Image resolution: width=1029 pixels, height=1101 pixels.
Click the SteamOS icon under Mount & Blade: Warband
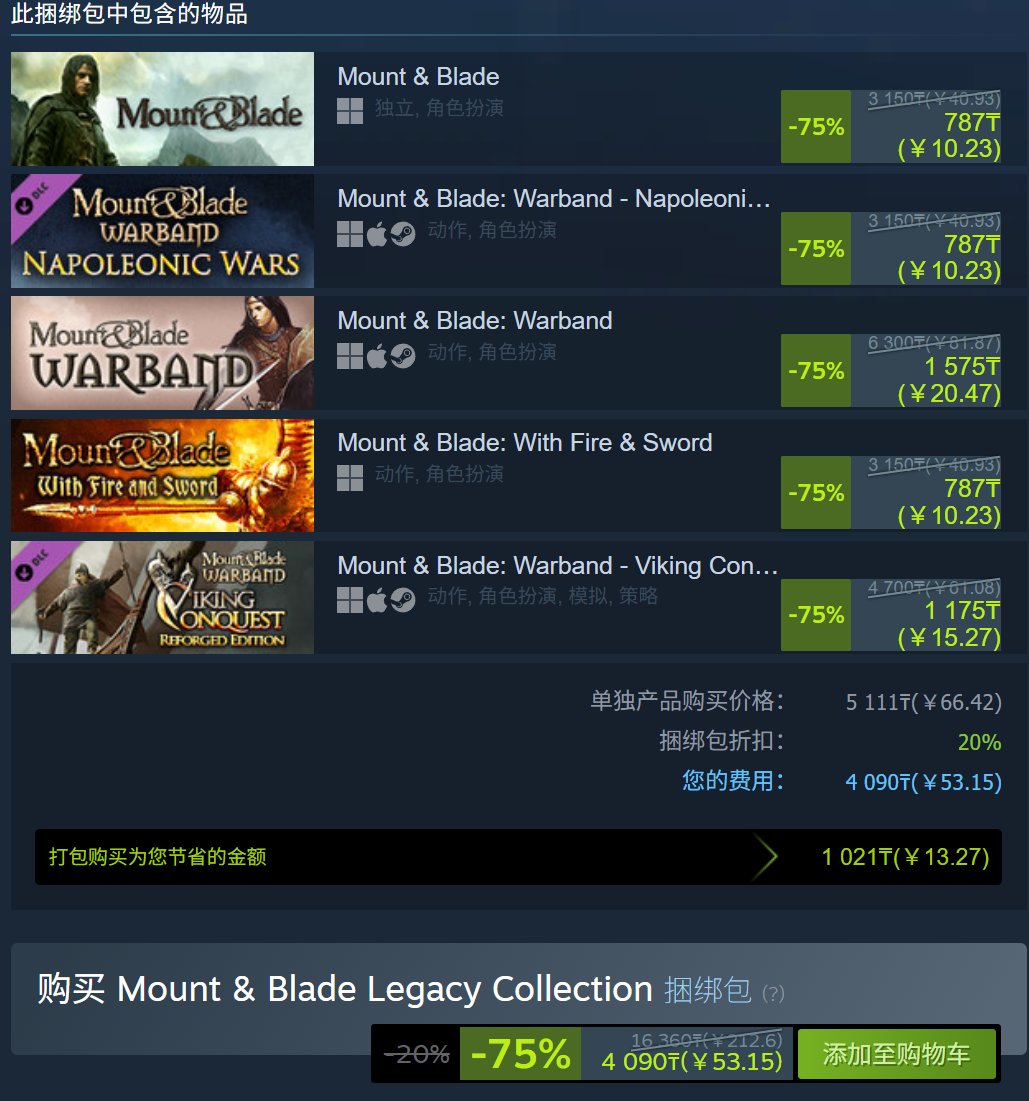(402, 356)
